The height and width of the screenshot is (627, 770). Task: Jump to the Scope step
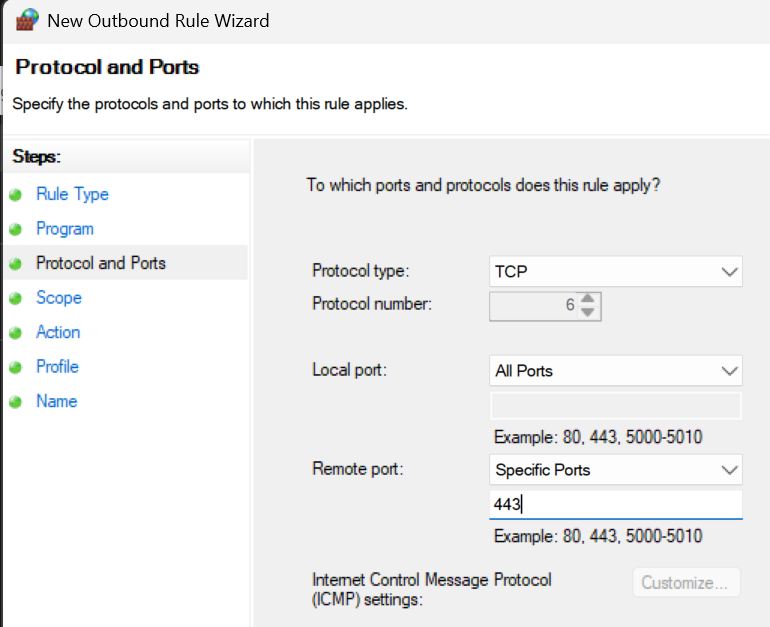(x=58, y=298)
